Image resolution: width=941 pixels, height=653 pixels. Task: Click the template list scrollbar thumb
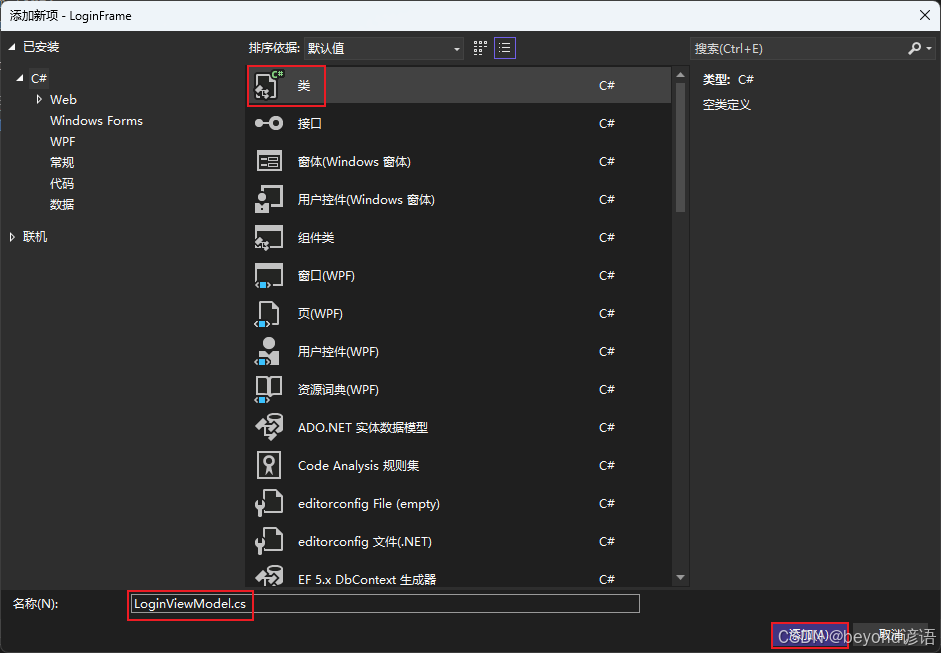(680, 148)
